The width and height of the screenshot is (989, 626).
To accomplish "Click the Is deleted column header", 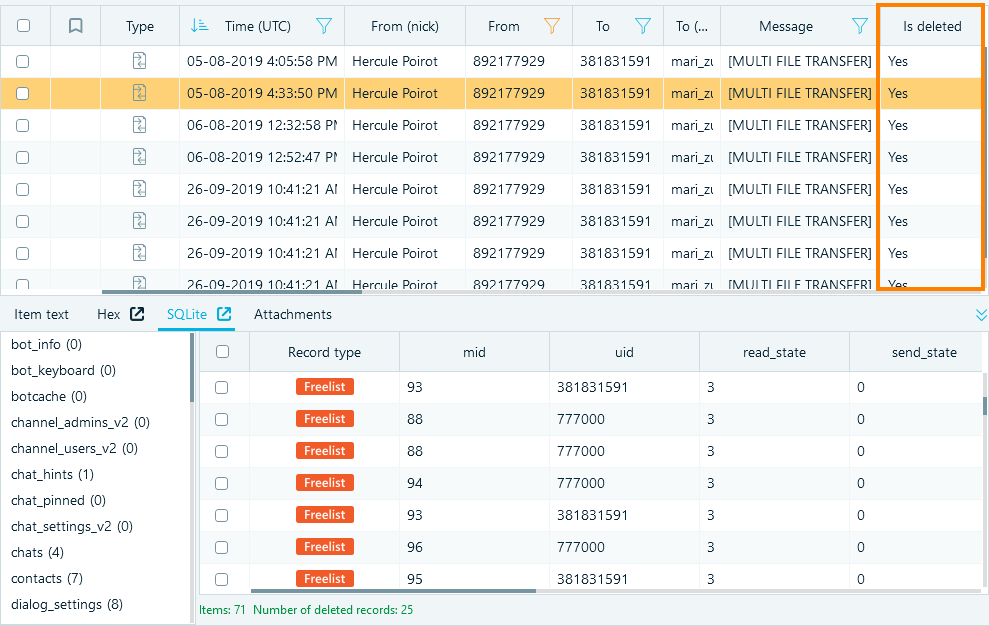I will tap(932, 26).
